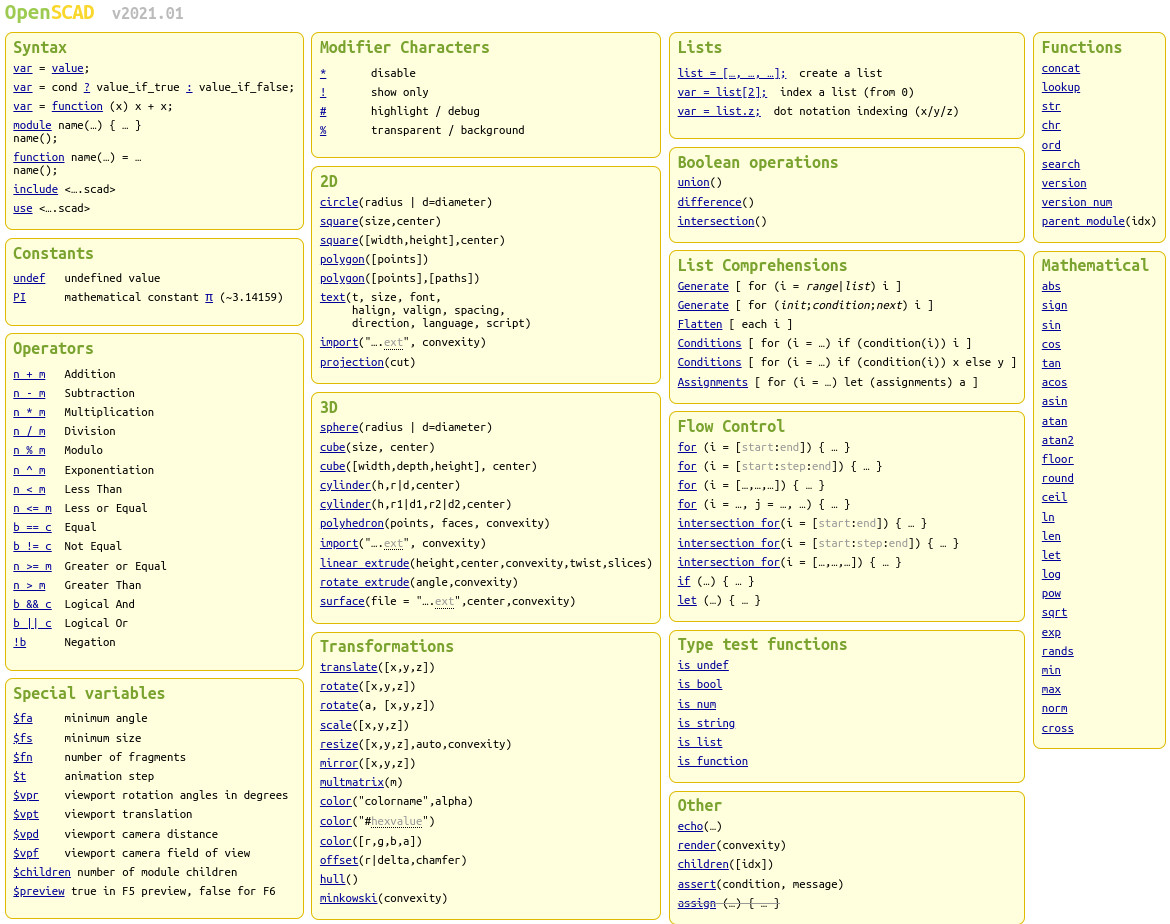1170x924 pixels.
Task: Click the 'translate' transformation link
Action: [348, 668]
